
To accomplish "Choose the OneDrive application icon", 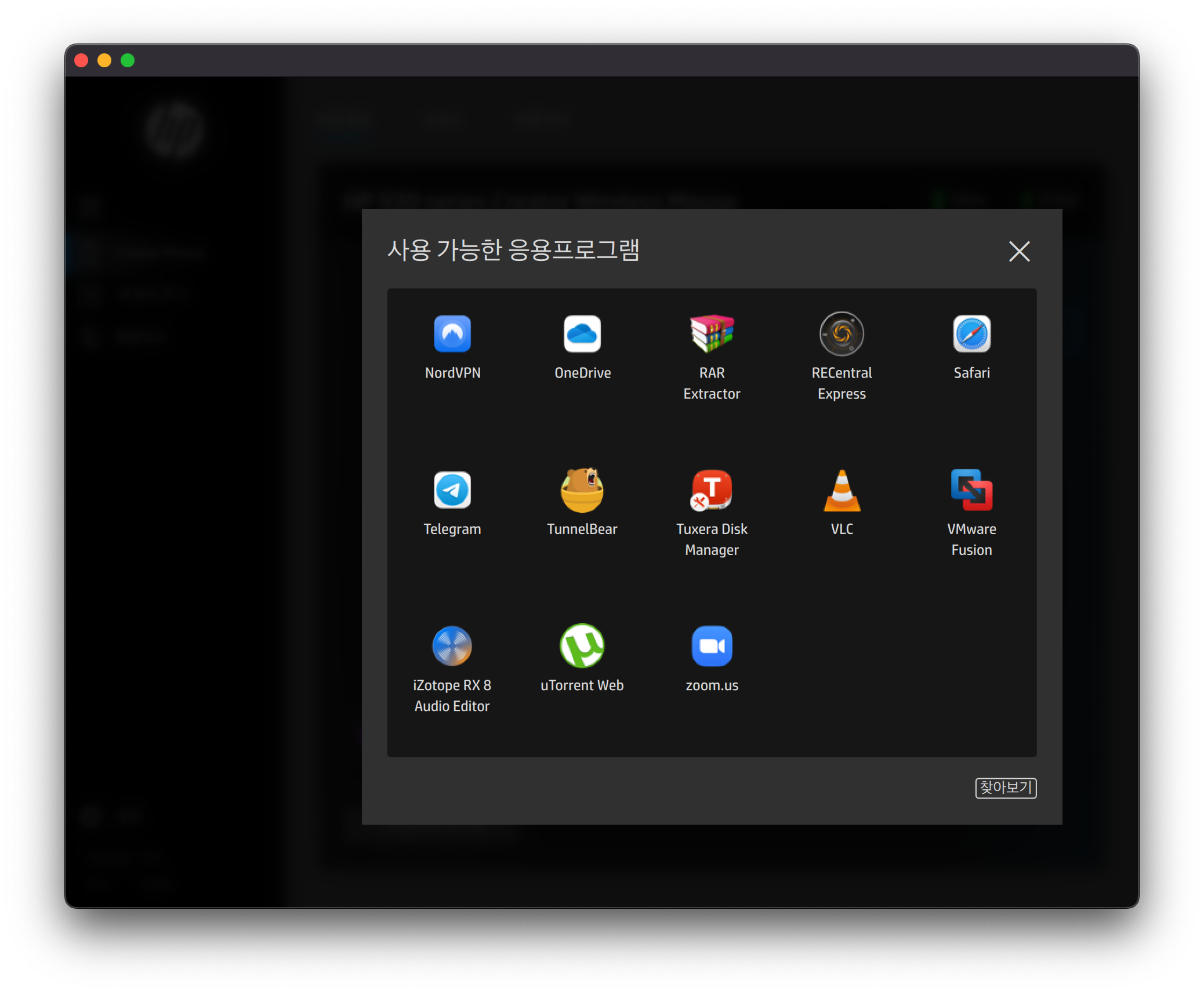I will [x=582, y=334].
